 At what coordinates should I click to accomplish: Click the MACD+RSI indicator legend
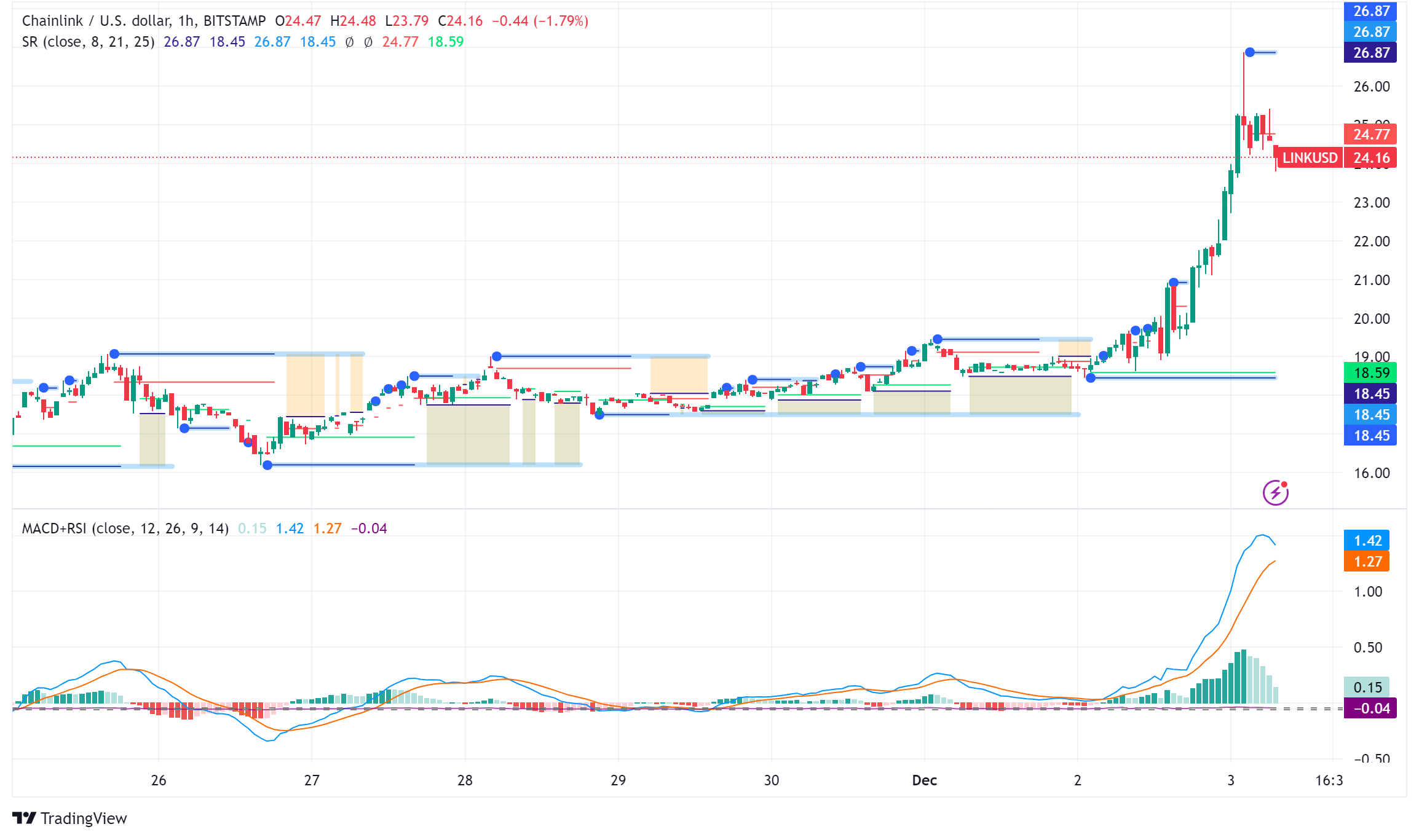[125, 528]
